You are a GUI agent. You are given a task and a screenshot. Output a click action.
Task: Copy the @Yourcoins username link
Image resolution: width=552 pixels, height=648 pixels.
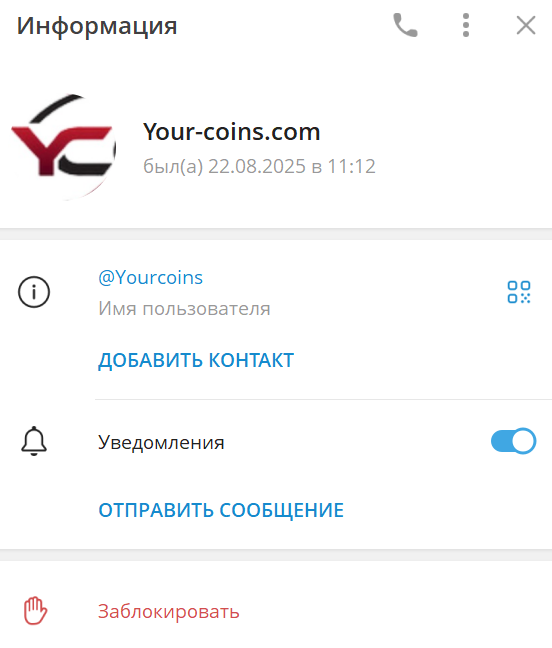click(150, 277)
